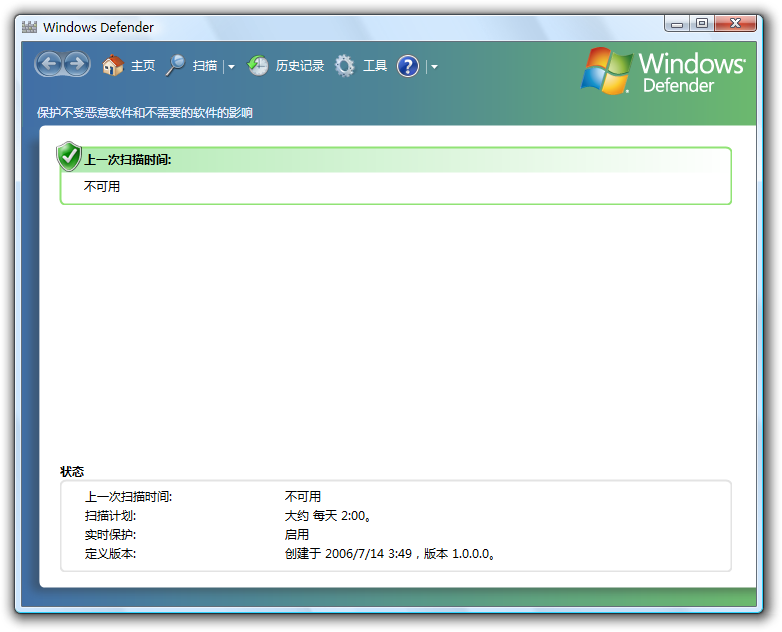This screenshot has width=782, height=632.
Task: Click the 上一次扫描时间 banner heading
Action: [128, 160]
